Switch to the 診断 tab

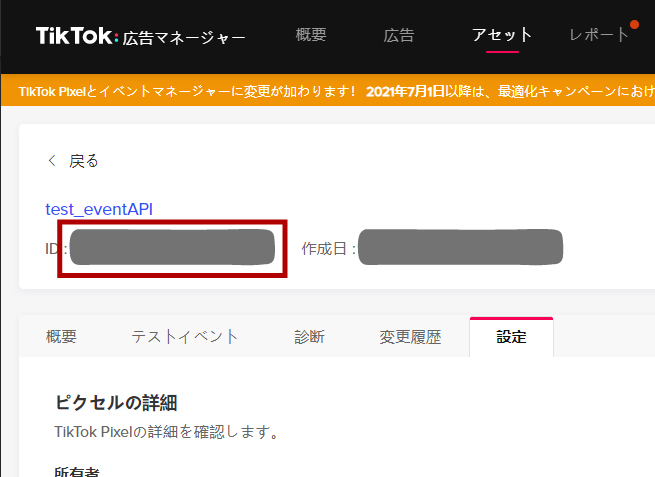pyautogui.click(x=309, y=337)
